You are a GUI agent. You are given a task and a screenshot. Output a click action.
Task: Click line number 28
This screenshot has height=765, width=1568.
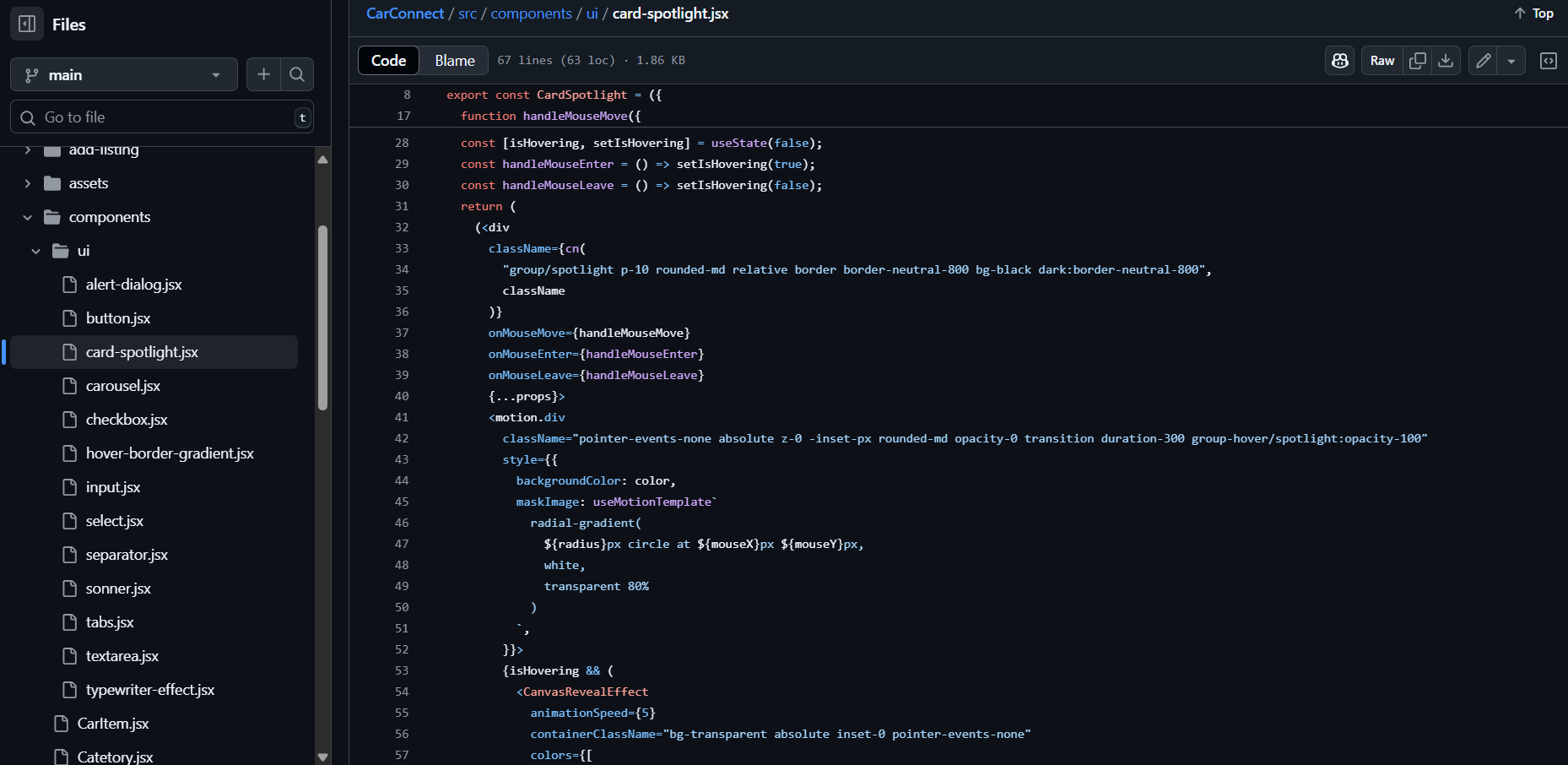(x=402, y=143)
